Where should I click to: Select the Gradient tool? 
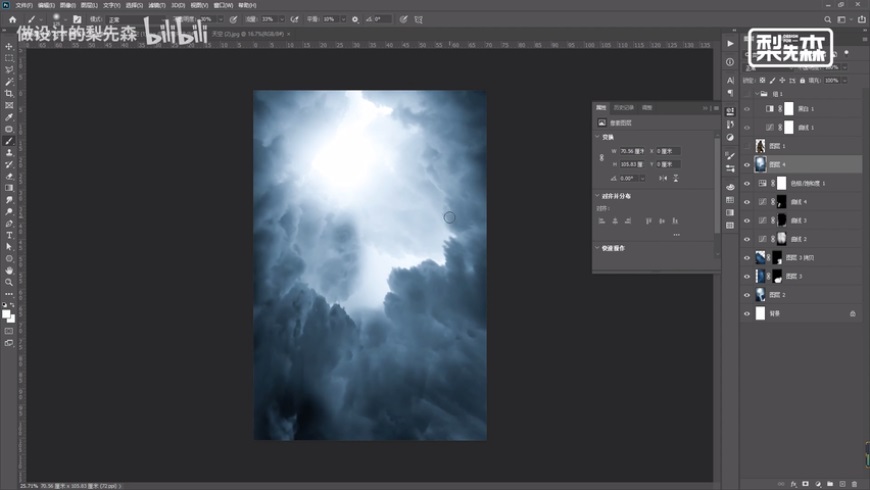pos(9,188)
